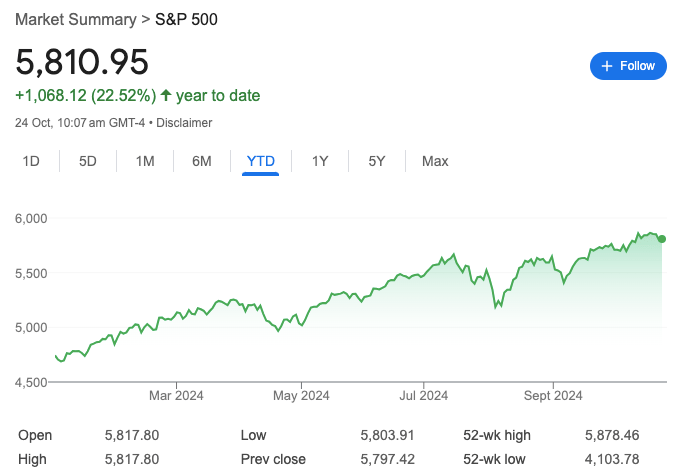Click the green up arrow icon
This screenshot has height=474, width=687.
point(166,96)
